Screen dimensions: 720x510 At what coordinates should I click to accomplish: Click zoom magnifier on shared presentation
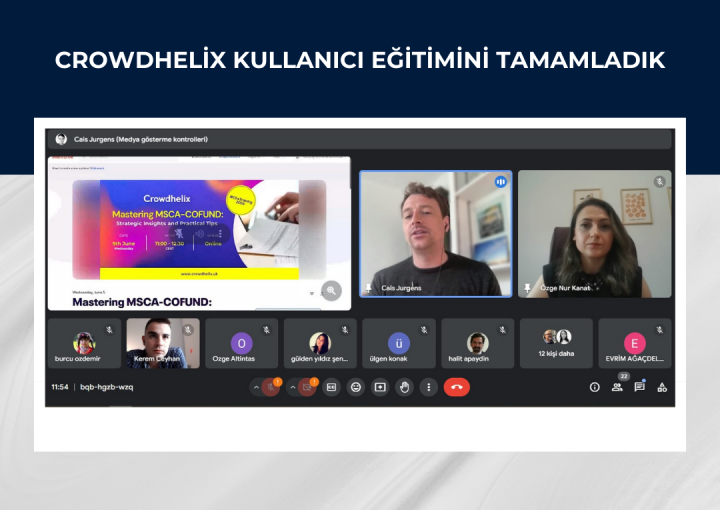(331, 290)
